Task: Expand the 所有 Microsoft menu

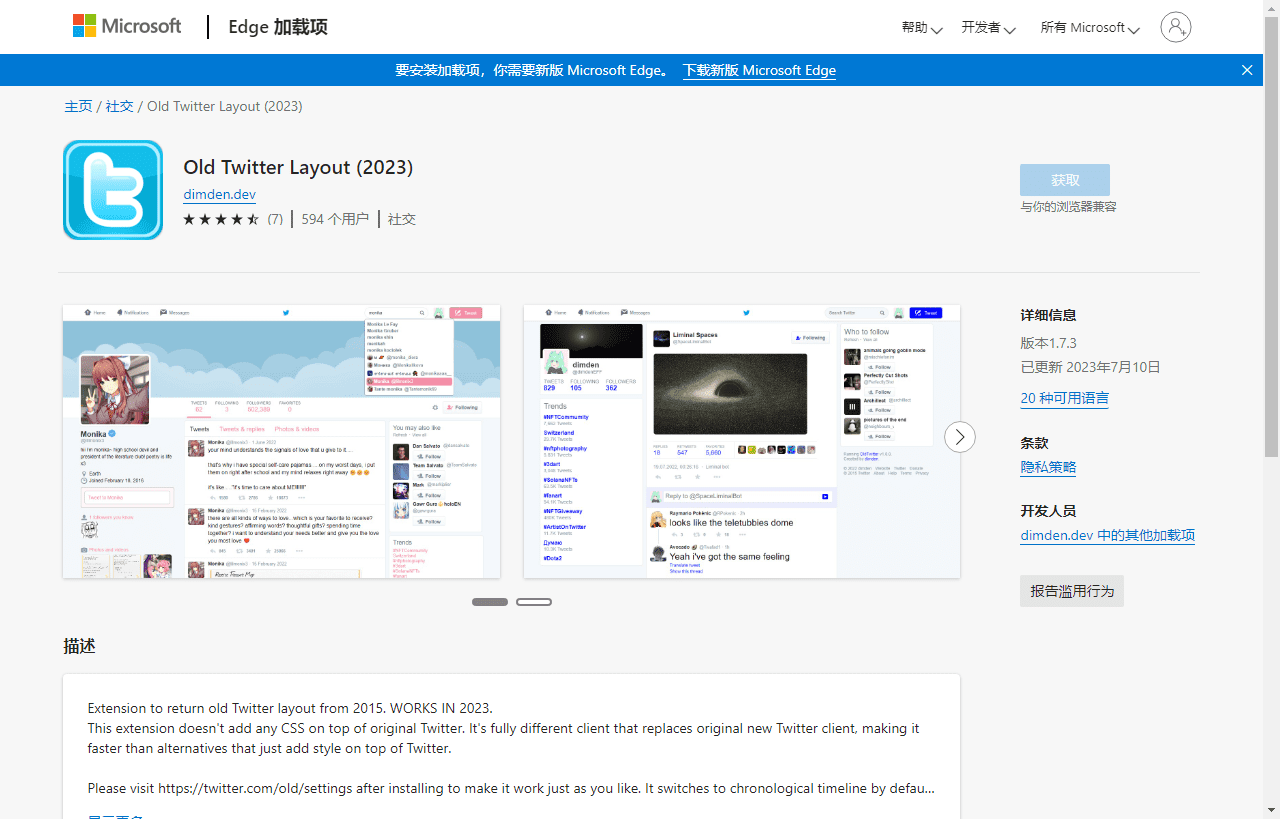Action: 1088,27
